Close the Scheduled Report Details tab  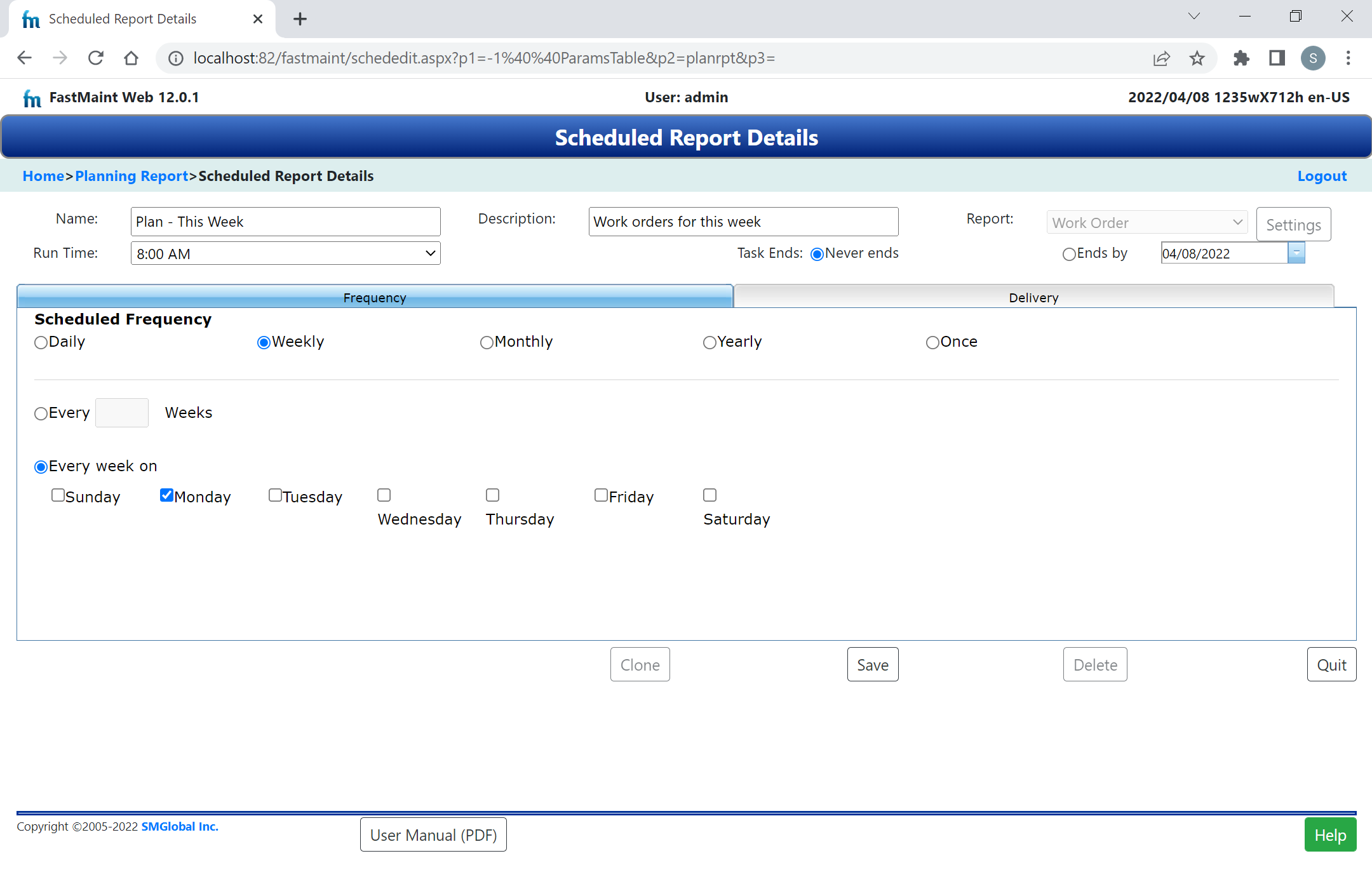pos(258,19)
